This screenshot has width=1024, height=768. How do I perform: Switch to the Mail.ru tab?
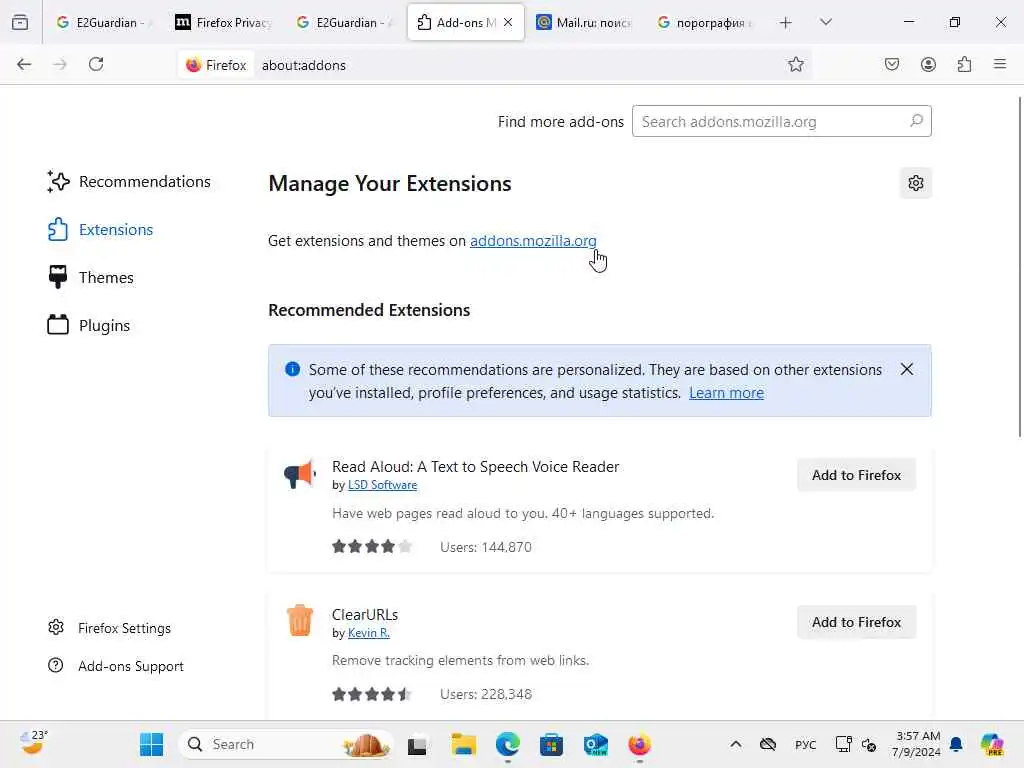click(x=584, y=22)
